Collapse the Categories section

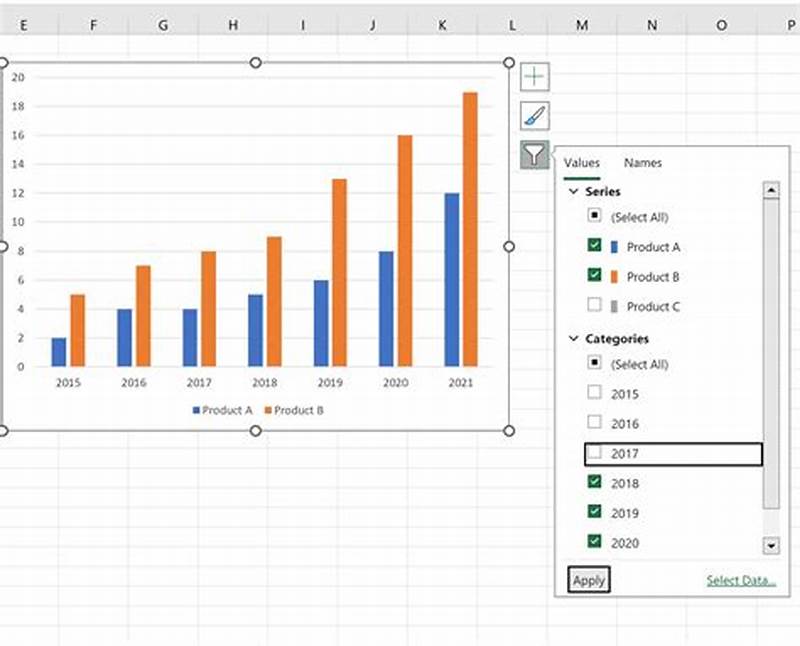point(572,338)
